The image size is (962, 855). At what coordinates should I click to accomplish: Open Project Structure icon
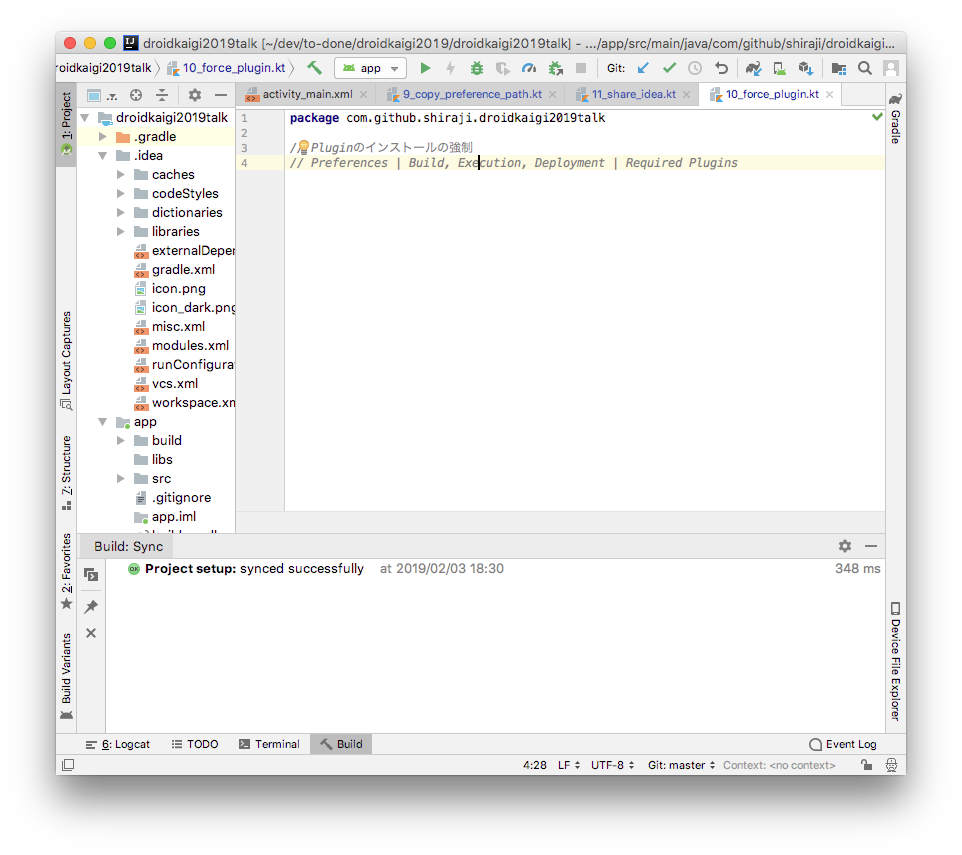tap(838, 68)
